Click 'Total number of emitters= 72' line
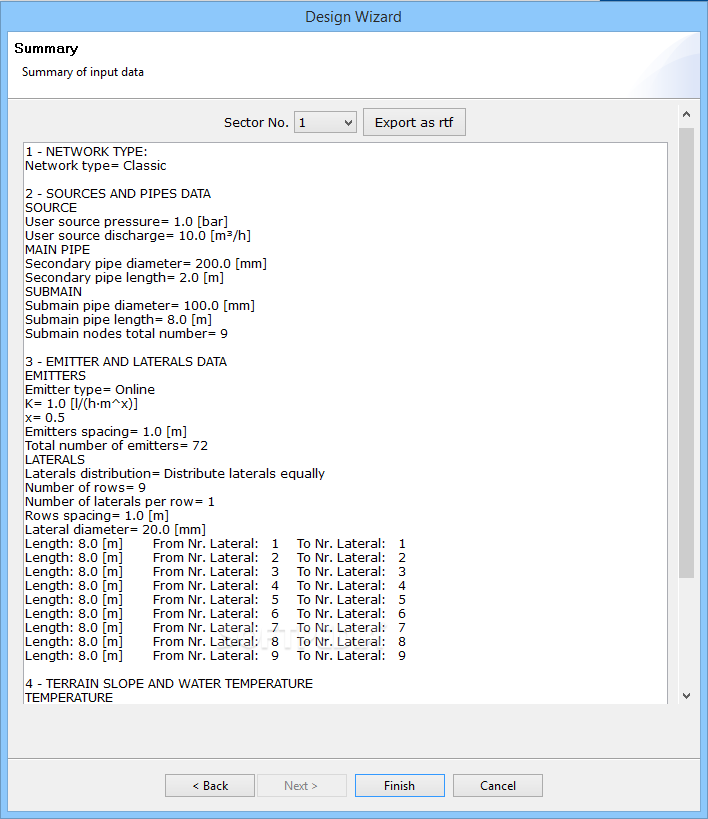The image size is (708, 819). coord(117,446)
